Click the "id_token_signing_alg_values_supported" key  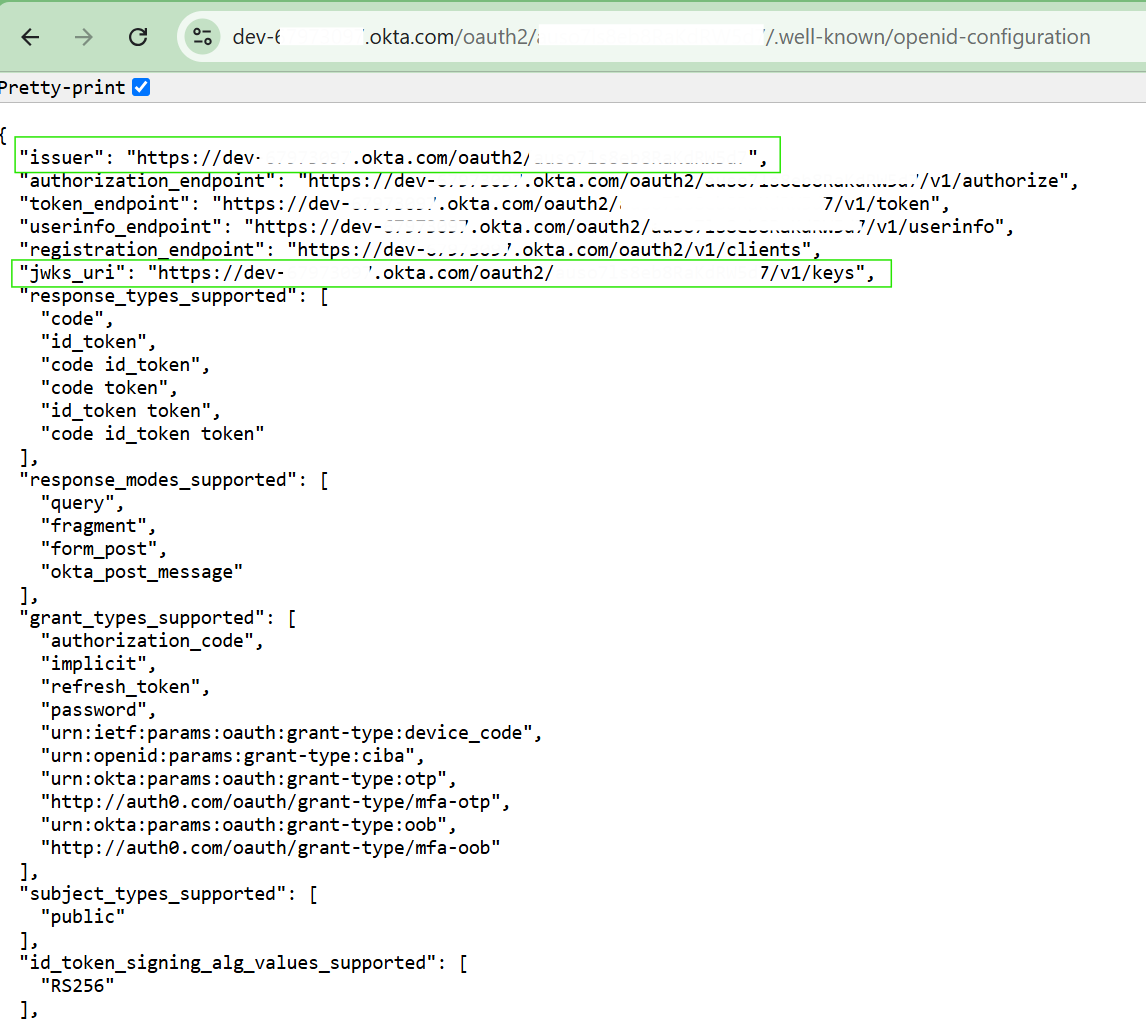pos(228,963)
